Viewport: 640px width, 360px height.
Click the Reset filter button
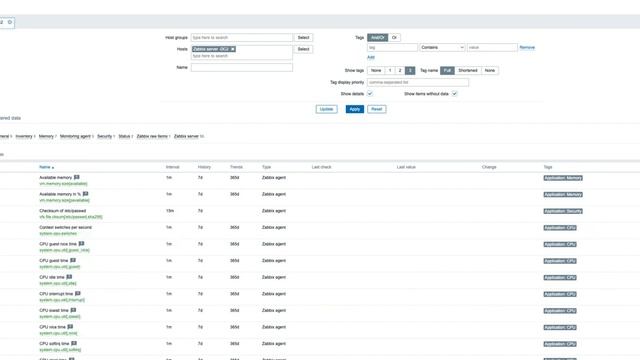tap(377, 109)
